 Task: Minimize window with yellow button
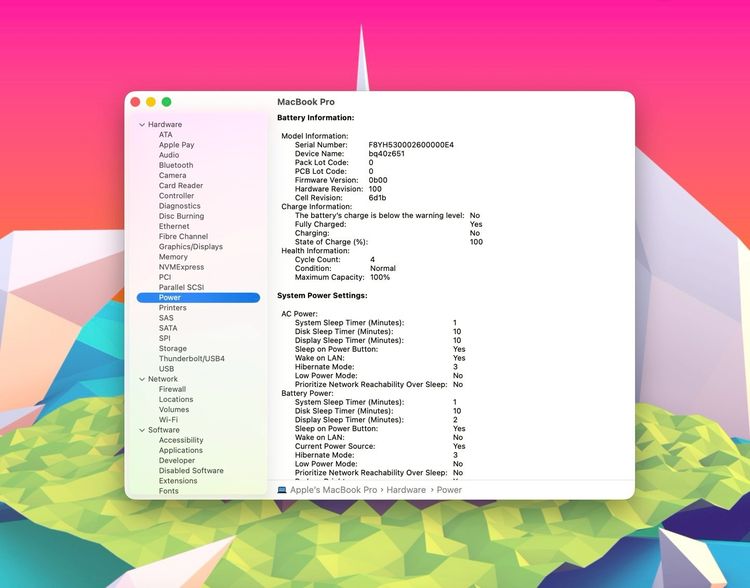pos(151,102)
